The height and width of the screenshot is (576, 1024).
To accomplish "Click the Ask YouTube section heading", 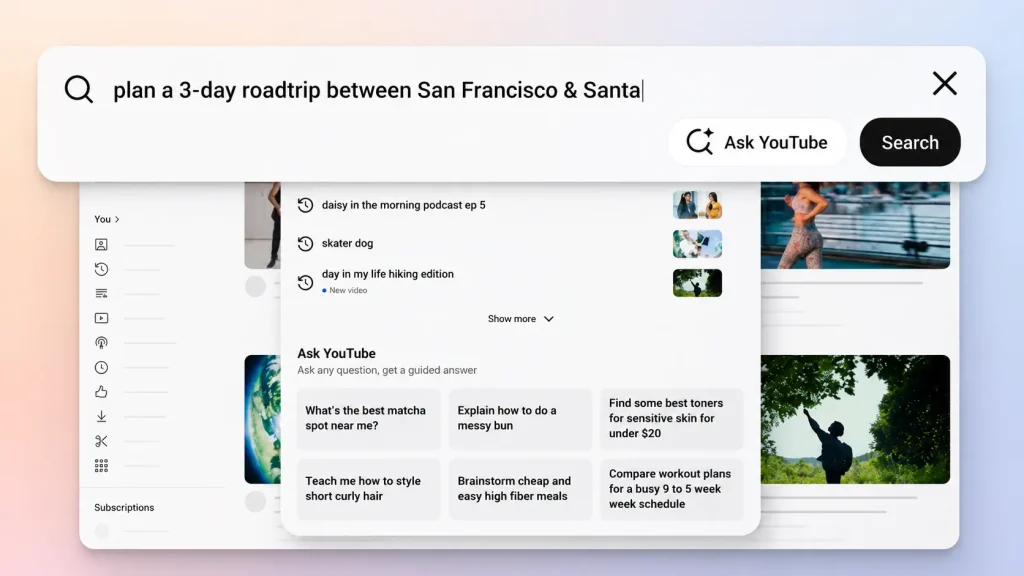I will pyautogui.click(x=336, y=353).
